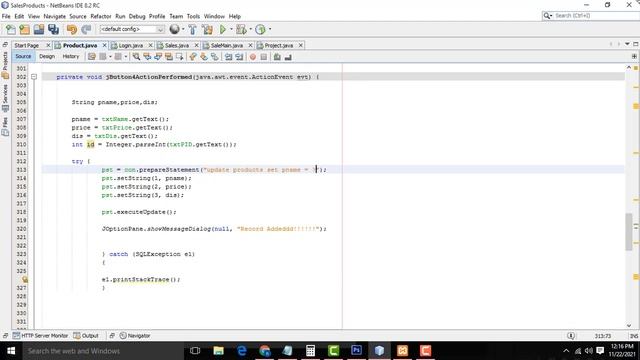Click the Debug Project icon

pyautogui.click(x=241, y=29)
